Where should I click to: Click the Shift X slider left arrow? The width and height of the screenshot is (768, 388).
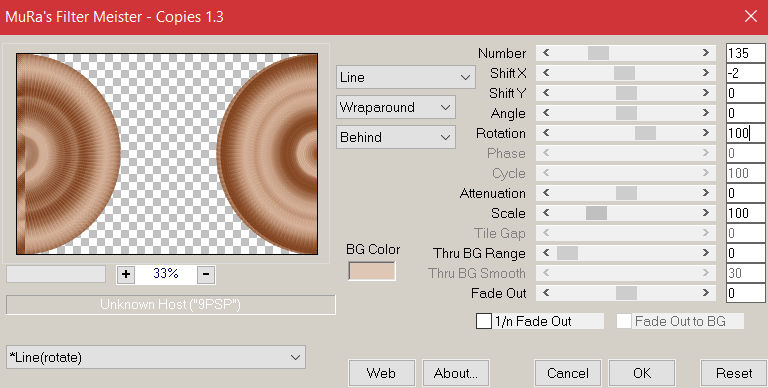[546, 73]
